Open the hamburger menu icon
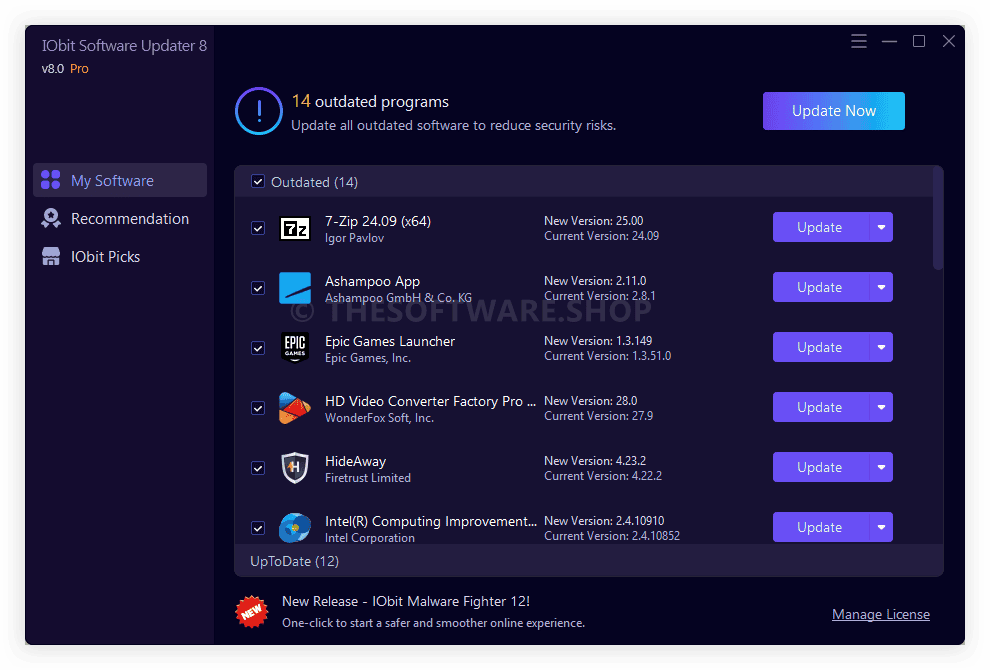The image size is (990, 670). pyautogui.click(x=859, y=41)
